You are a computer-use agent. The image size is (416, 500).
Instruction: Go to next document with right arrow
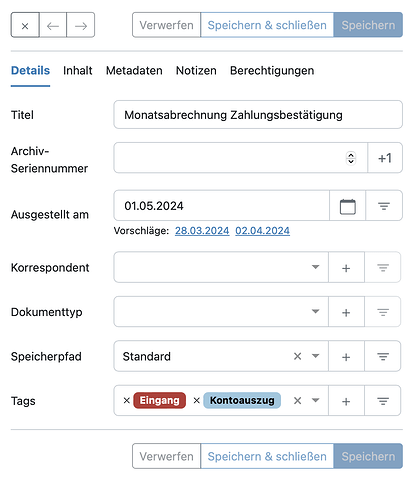pyautogui.click(x=81, y=25)
